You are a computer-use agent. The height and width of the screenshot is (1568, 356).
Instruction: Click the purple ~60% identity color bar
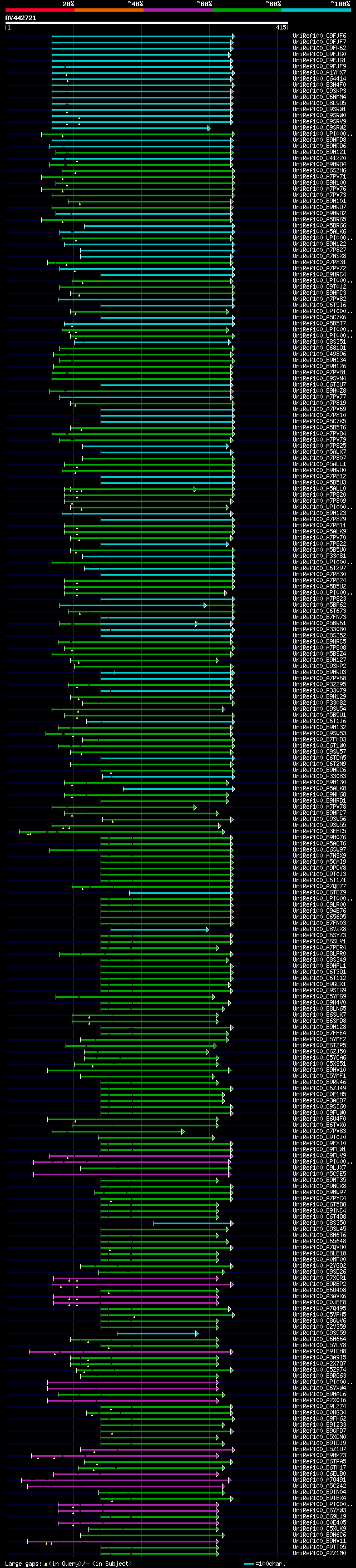point(177,10)
